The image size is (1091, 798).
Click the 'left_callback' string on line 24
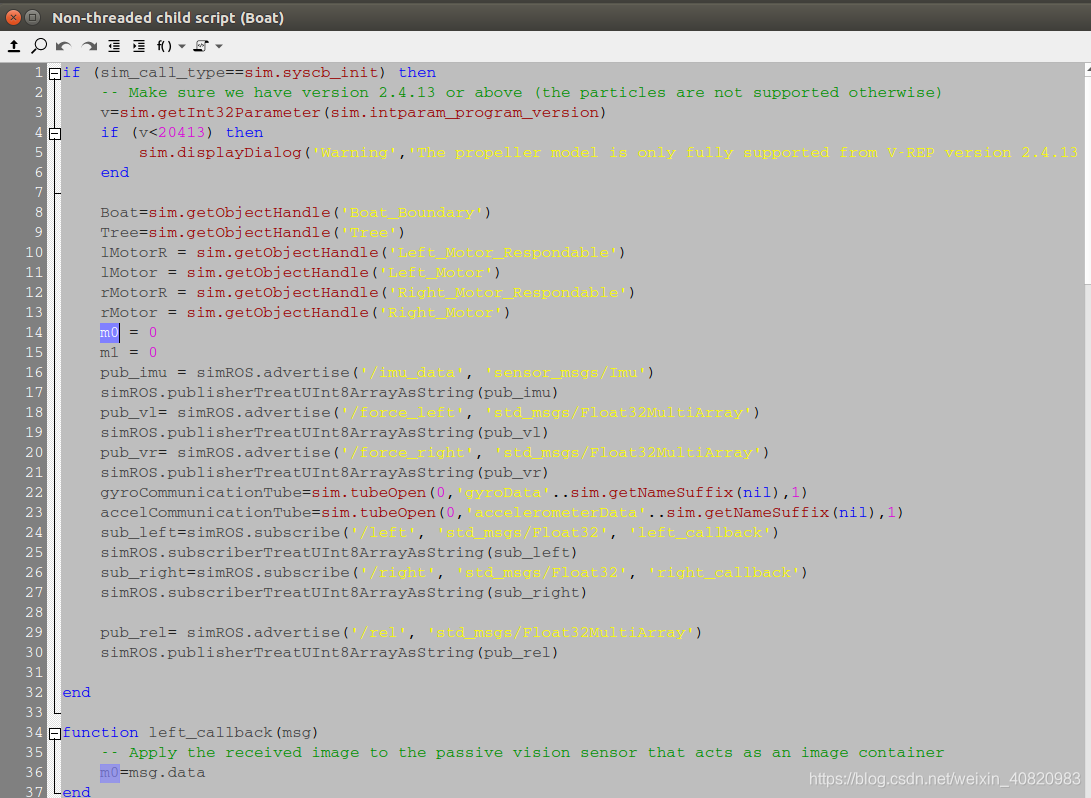pos(700,533)
